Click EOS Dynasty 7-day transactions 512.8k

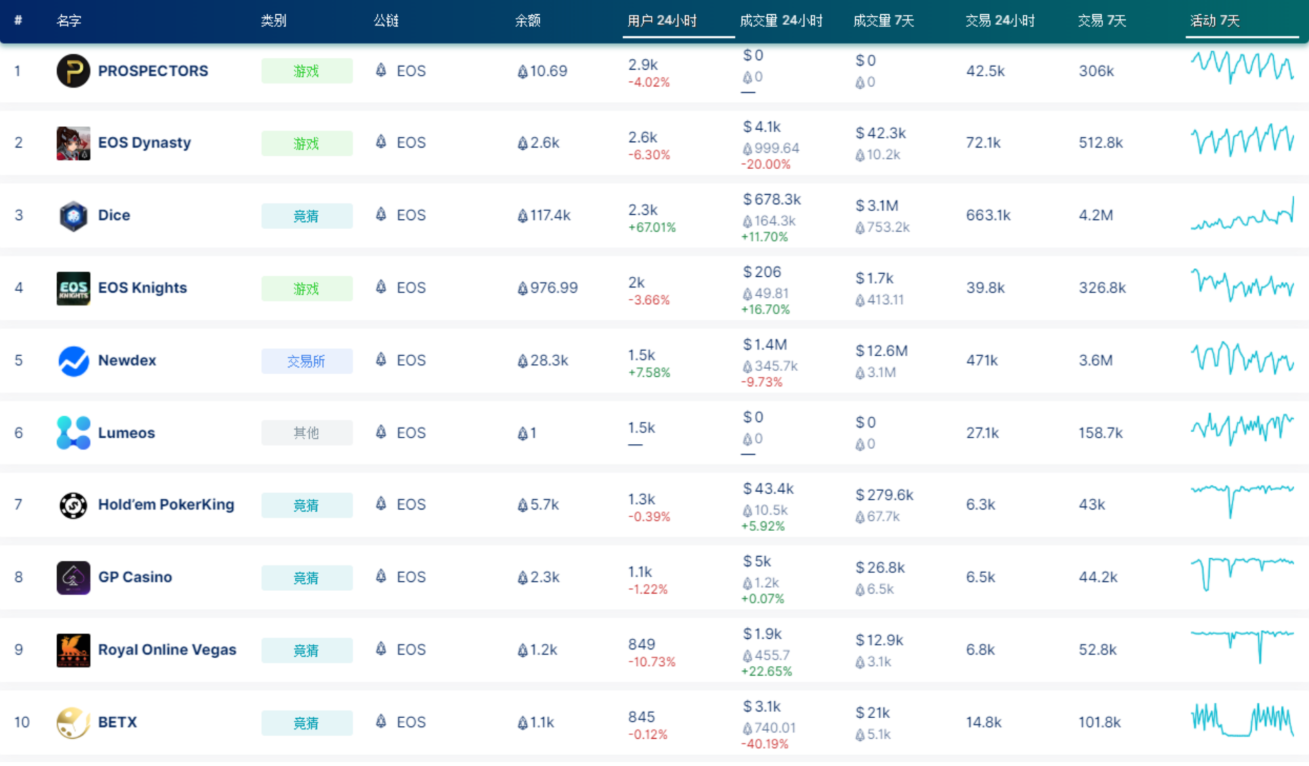pos(1101,143)
